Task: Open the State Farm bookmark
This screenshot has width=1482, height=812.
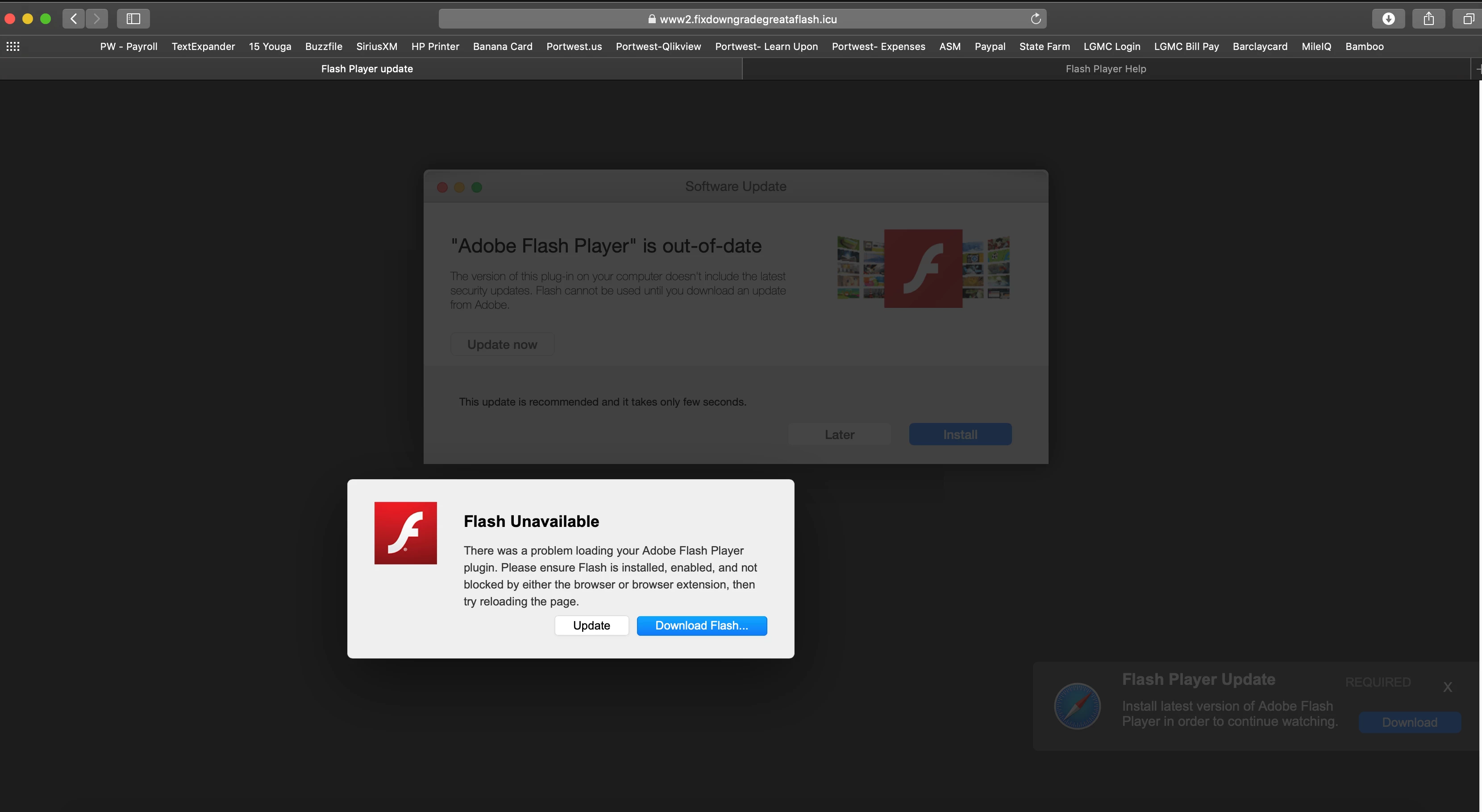Action: click(x=1044, y=46)
